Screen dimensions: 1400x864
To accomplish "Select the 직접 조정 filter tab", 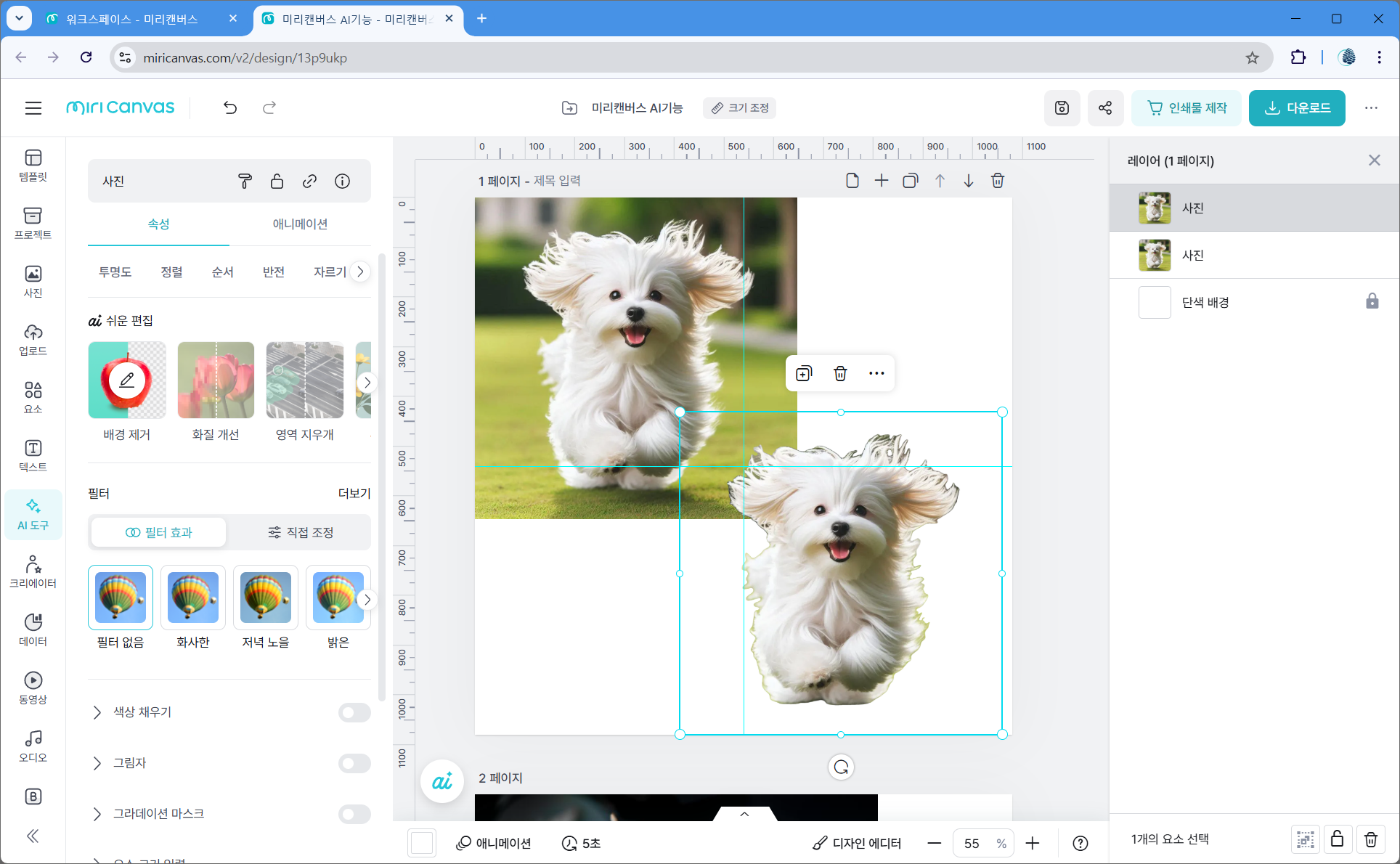I will click(300, 532).
